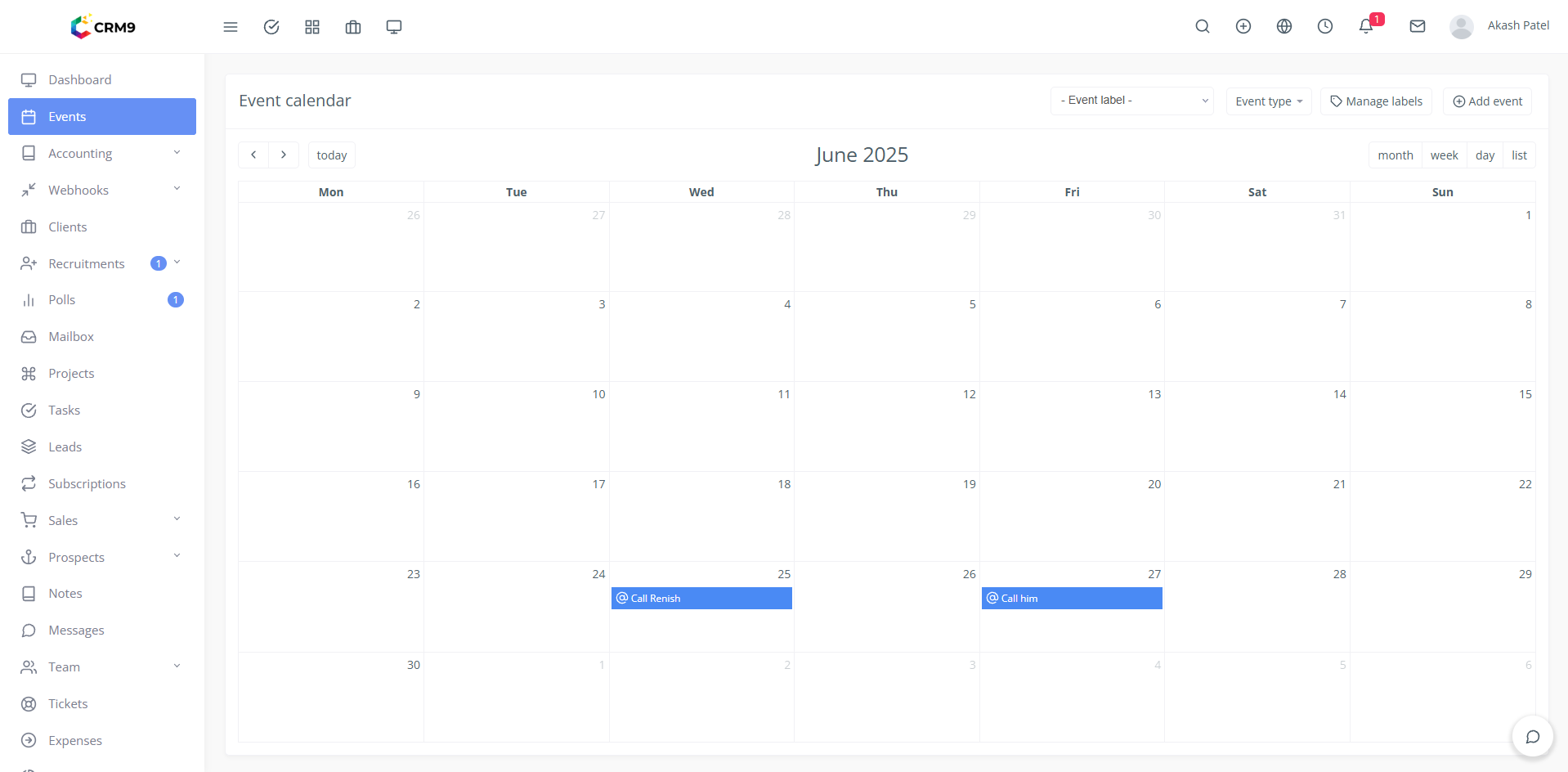
Task: Click the clock time tracking icon
Action: (x=1324, y=26)
